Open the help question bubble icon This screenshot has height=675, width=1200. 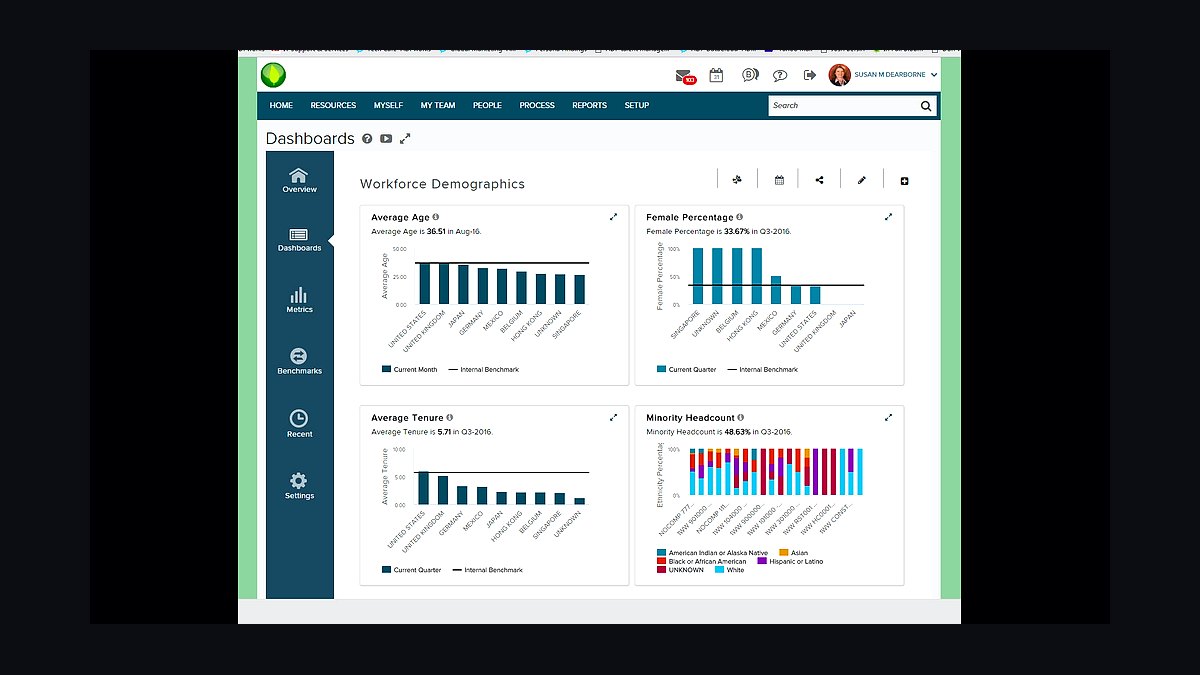tap(780, 75)
